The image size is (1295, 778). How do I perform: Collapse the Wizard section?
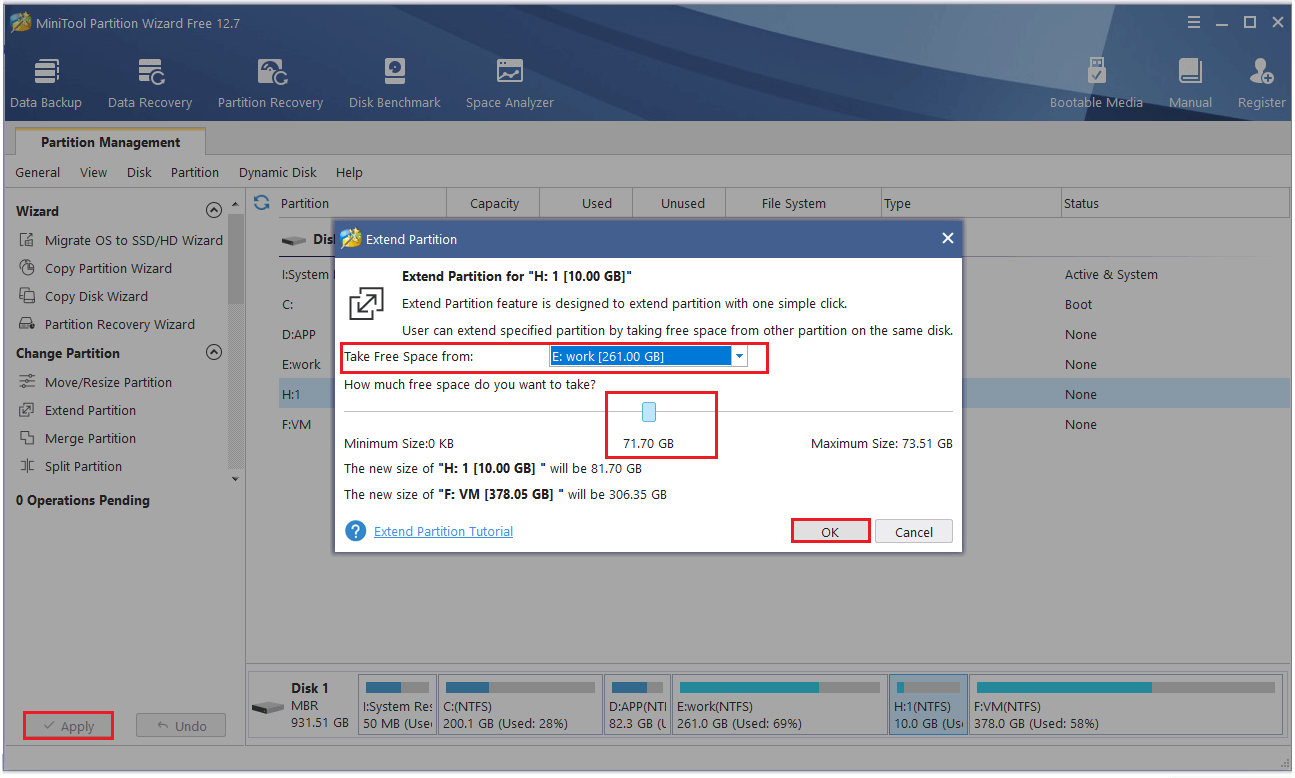pos(213,211)
